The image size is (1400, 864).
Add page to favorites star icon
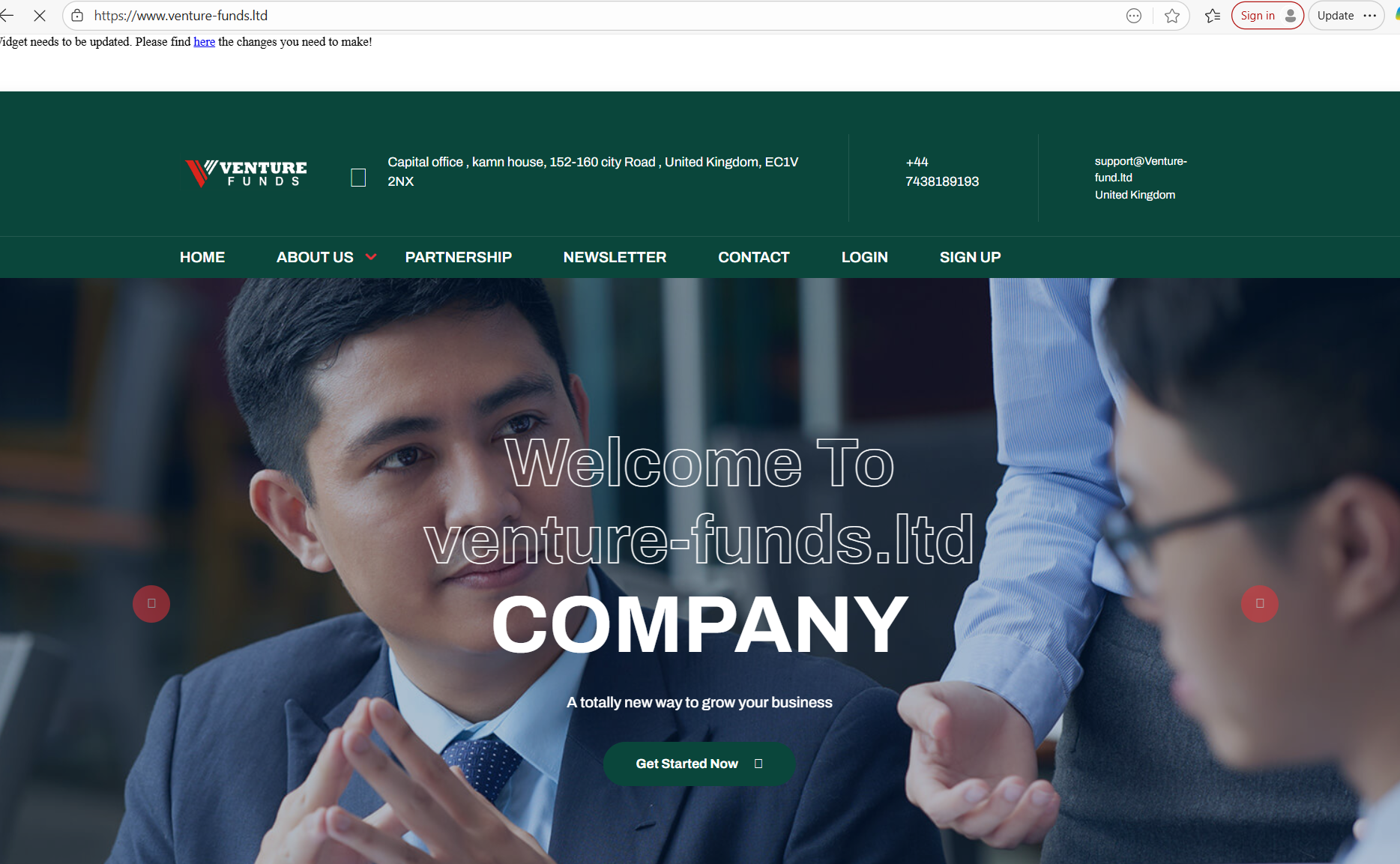click(1172, 16)
